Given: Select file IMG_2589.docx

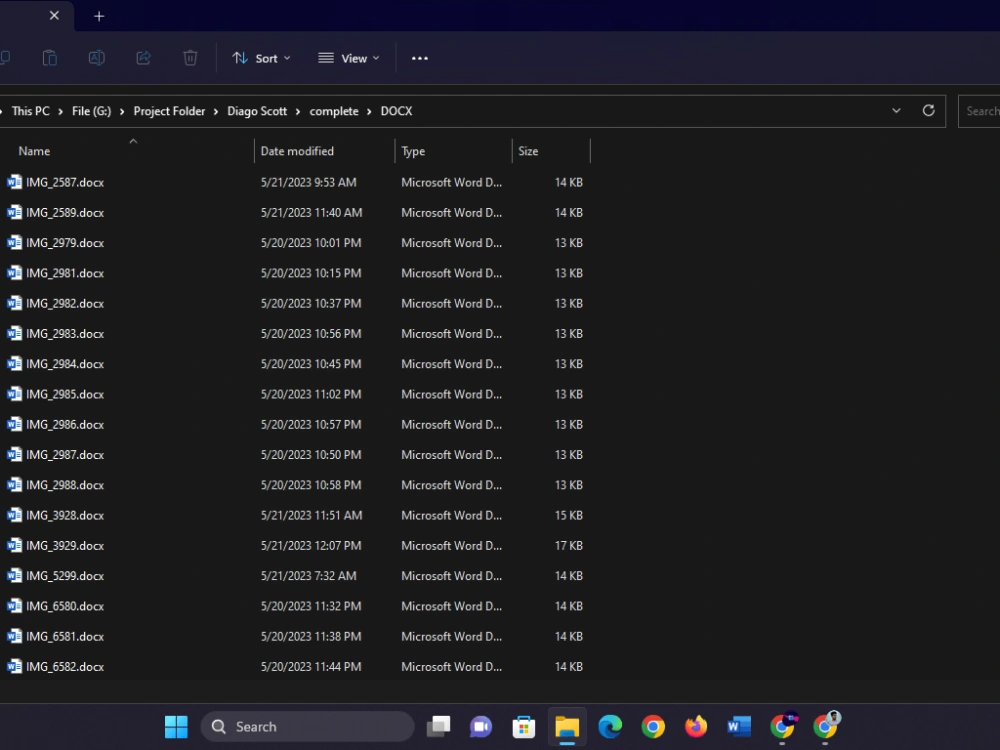Looking at the screenshot, I should [x=64, y=212].
